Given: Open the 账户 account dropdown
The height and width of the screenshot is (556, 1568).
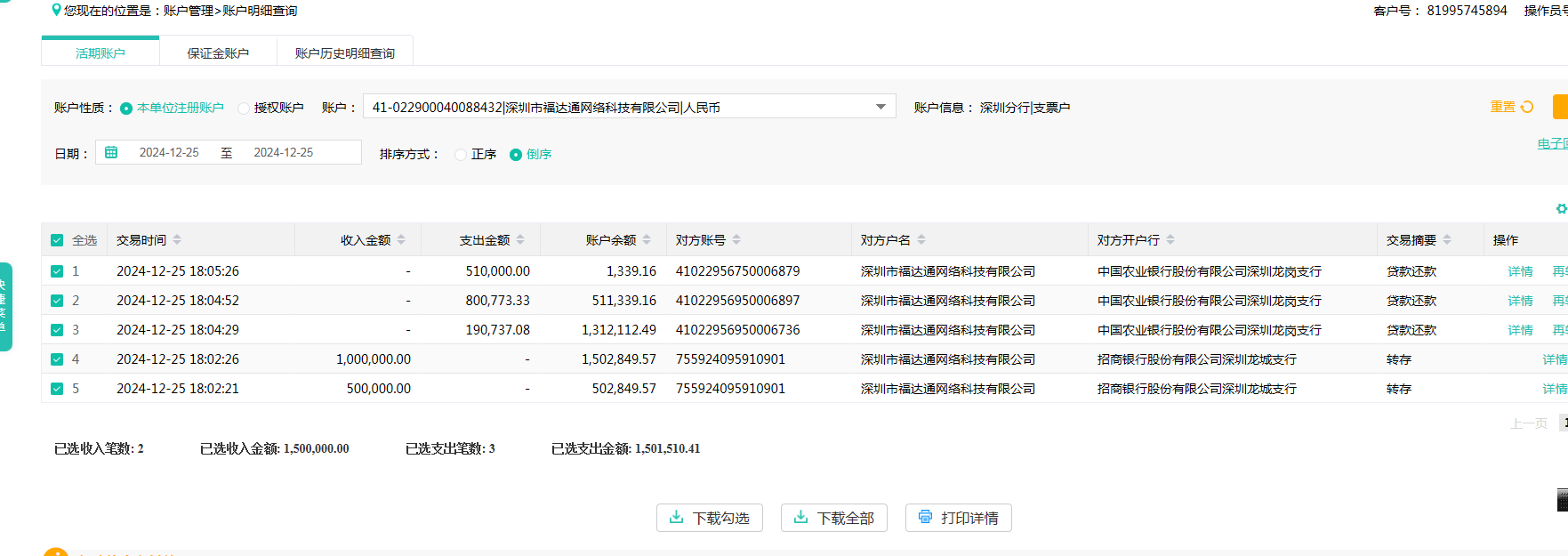Looking at the screenshot, I should (x=880, y=107).
